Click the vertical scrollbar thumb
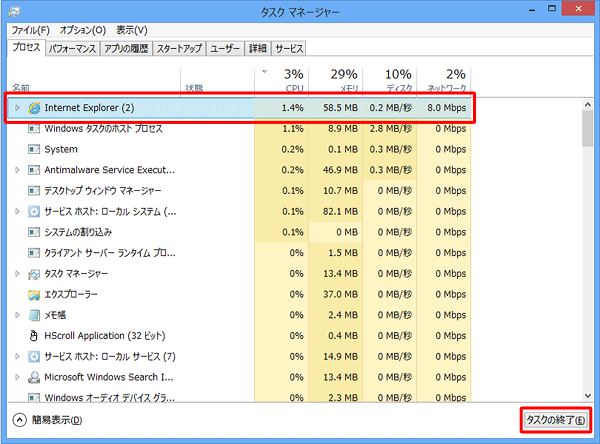Viewport: 600px width, 444px height. [588, 129]
